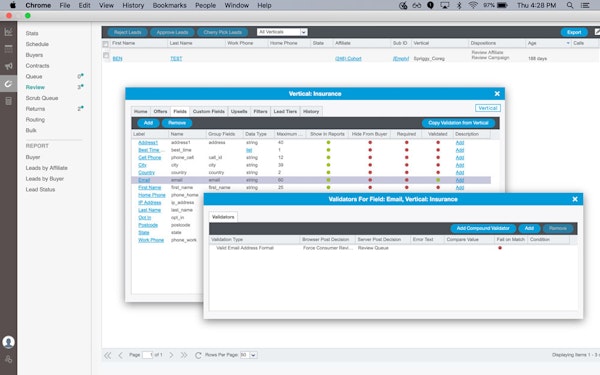This screenshot has height=375, width=600.
Task: Open the user profile avatar icon
Action: coord(8,342)
